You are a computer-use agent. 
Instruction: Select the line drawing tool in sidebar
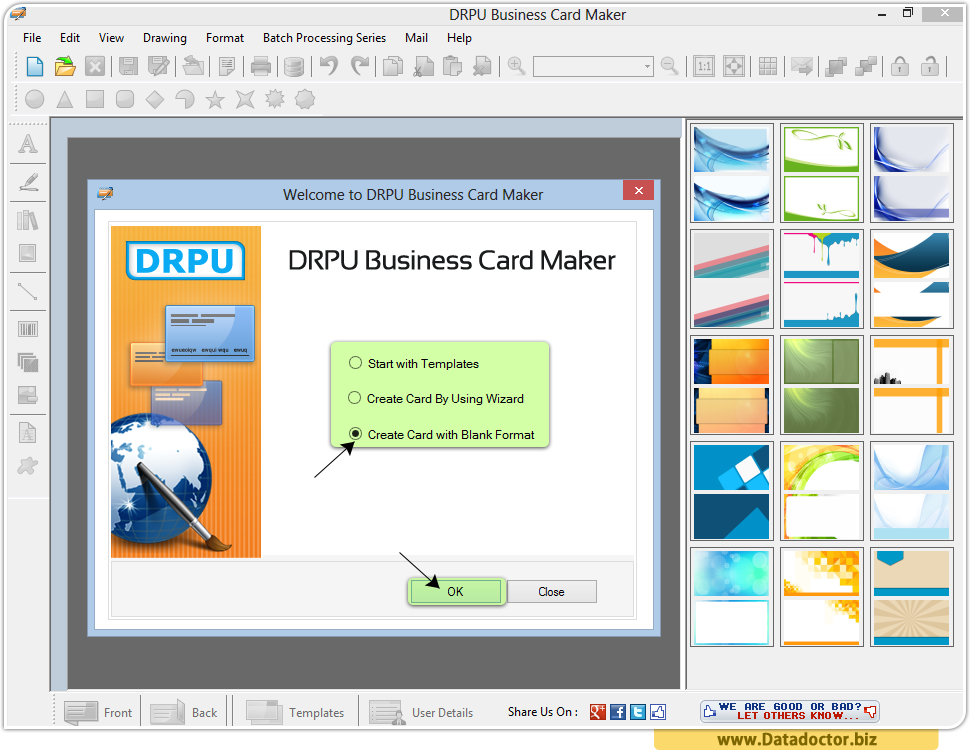(x=28, y=291)
